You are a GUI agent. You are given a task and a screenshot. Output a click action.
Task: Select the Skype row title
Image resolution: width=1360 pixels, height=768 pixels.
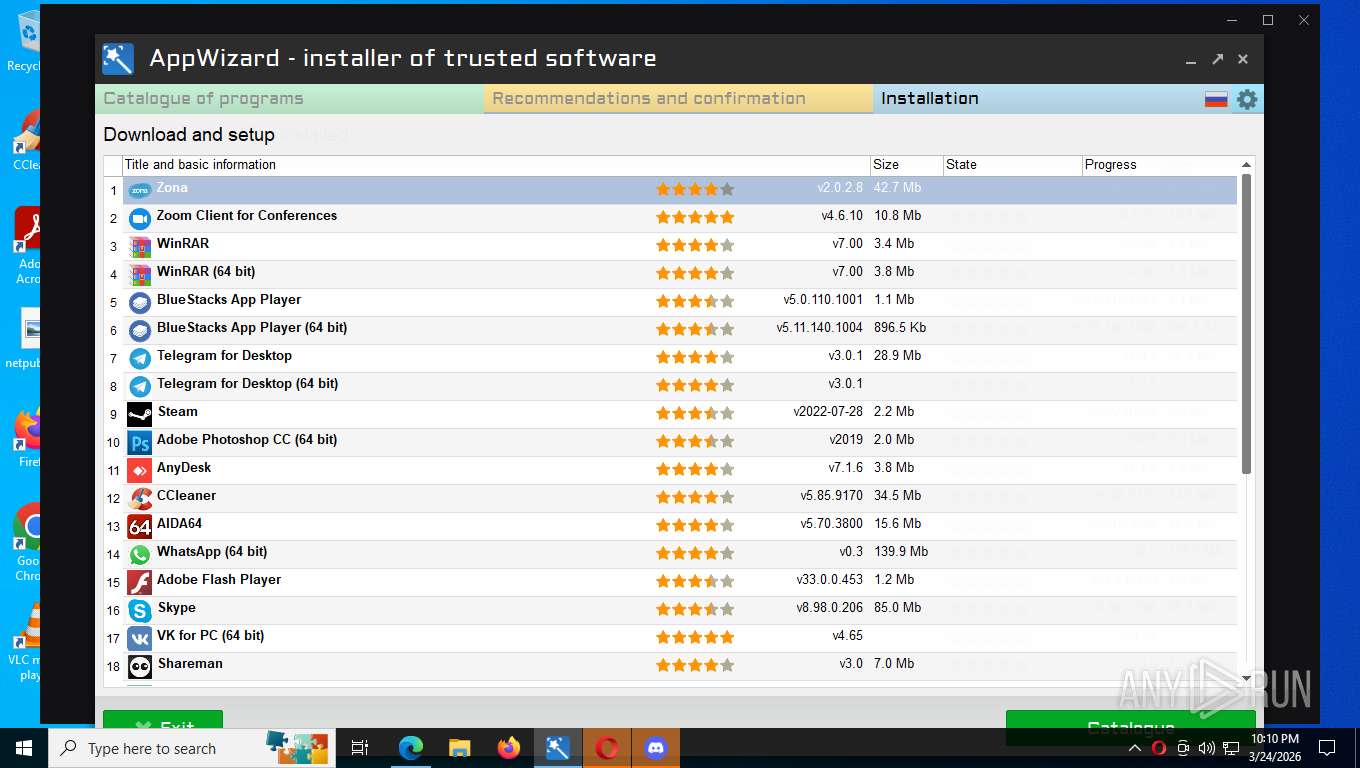[176, 608]
